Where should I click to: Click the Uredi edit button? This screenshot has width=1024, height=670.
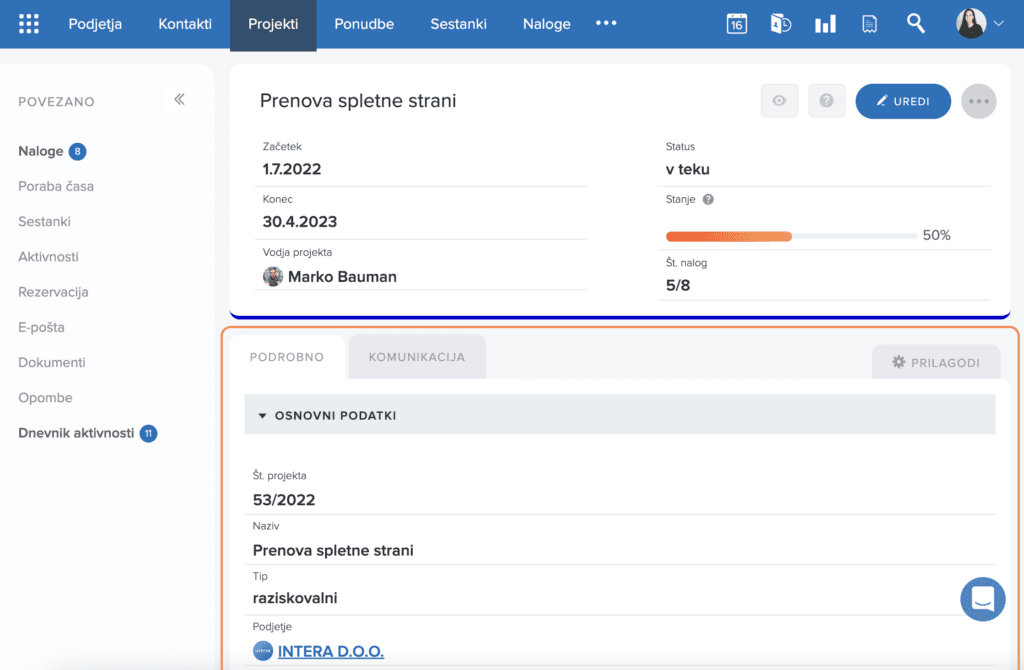903,101
